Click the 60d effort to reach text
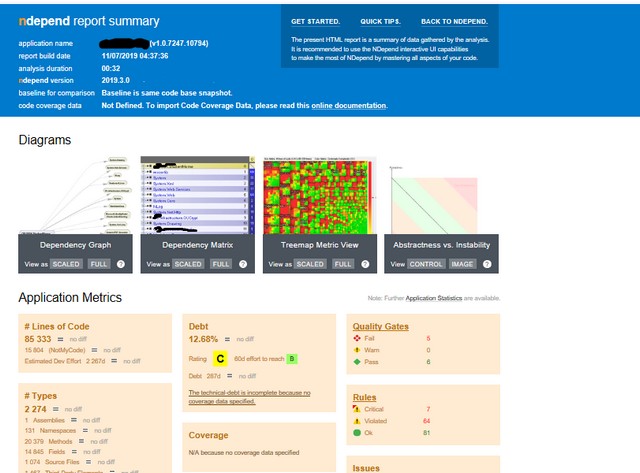640x473 pixels. pyautogui.click(x=259, y=359)
